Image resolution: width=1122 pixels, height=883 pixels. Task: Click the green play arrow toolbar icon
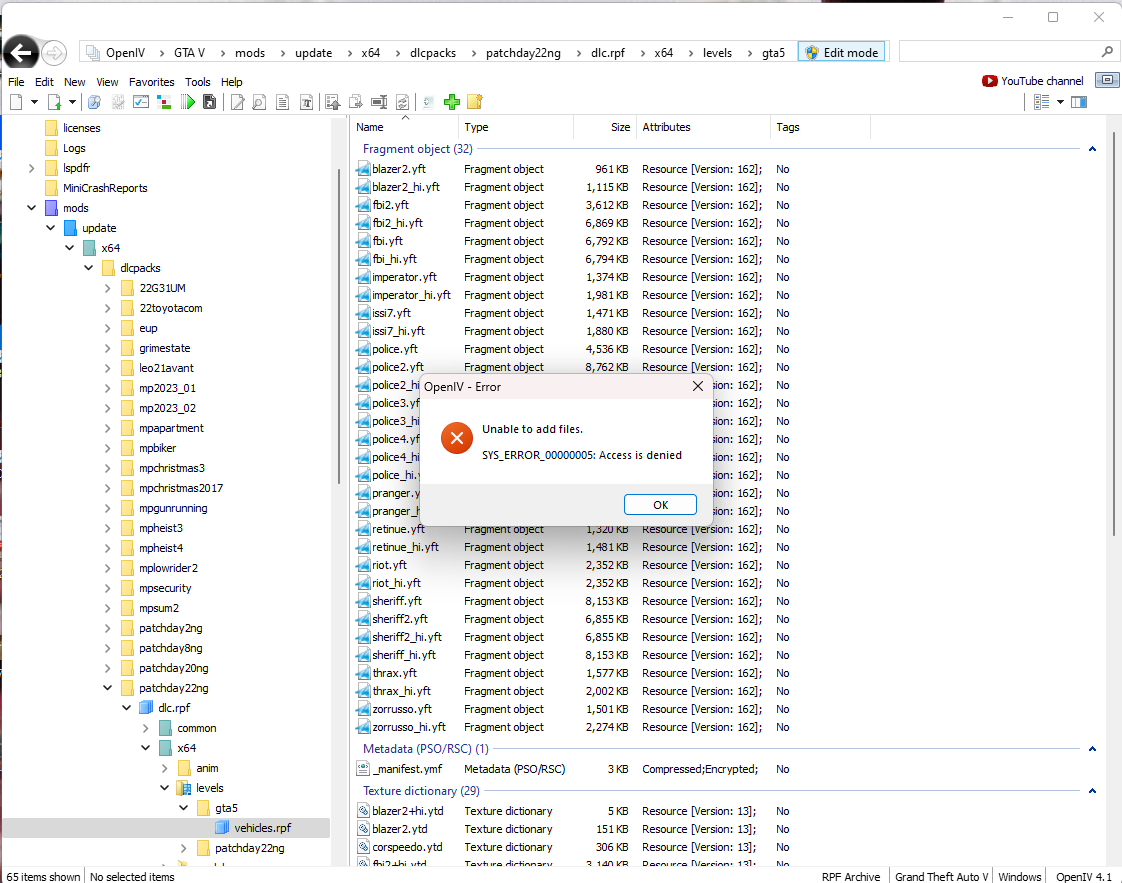click(x=187, y=102)
